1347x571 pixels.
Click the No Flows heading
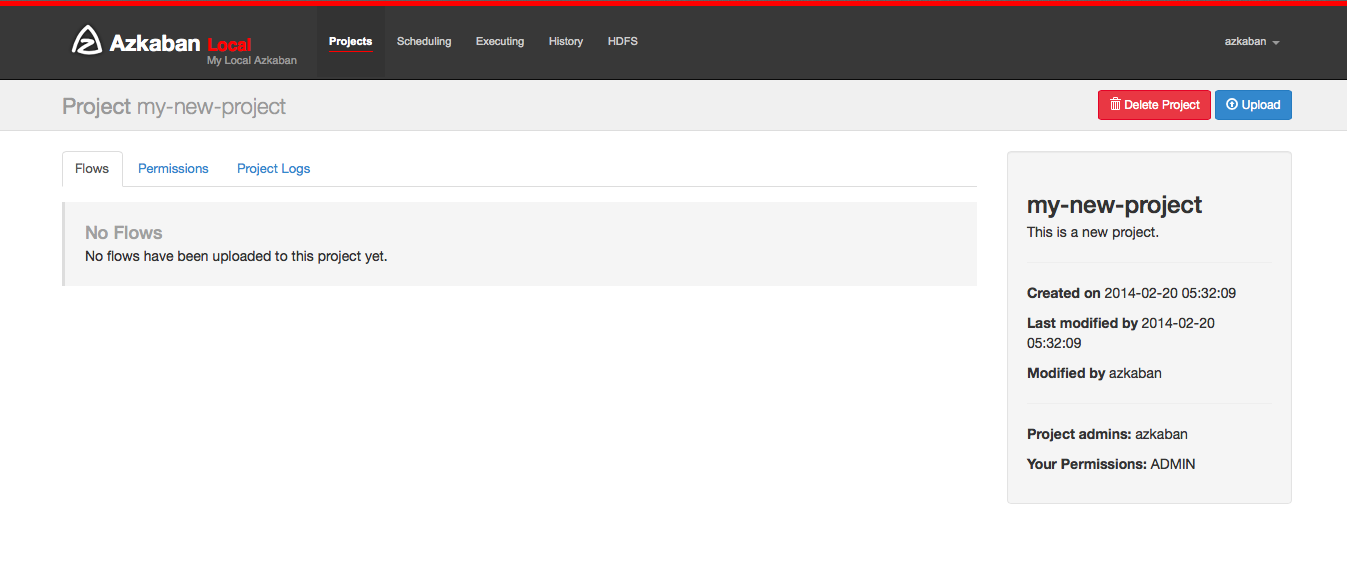click(x=124, y=232)
